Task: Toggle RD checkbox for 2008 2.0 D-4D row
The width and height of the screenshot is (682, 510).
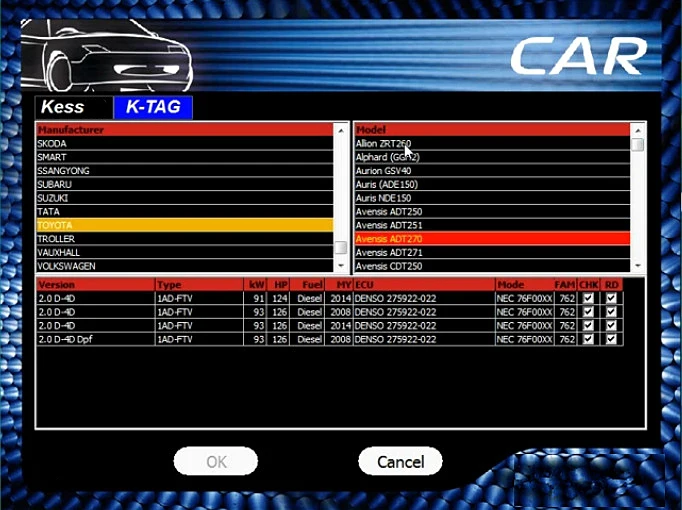Action: pos(611,312)
